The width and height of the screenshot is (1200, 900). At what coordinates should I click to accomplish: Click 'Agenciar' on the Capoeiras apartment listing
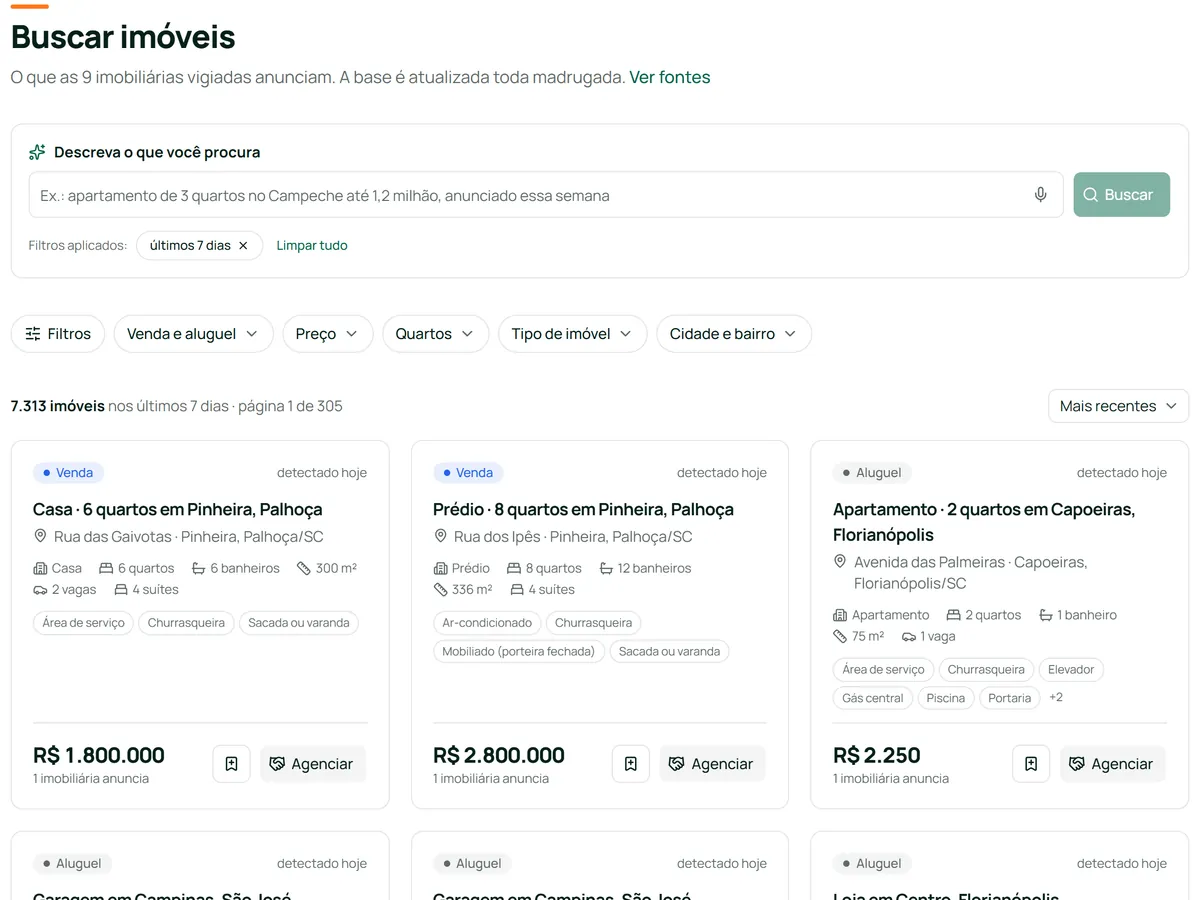[1113, 764]
